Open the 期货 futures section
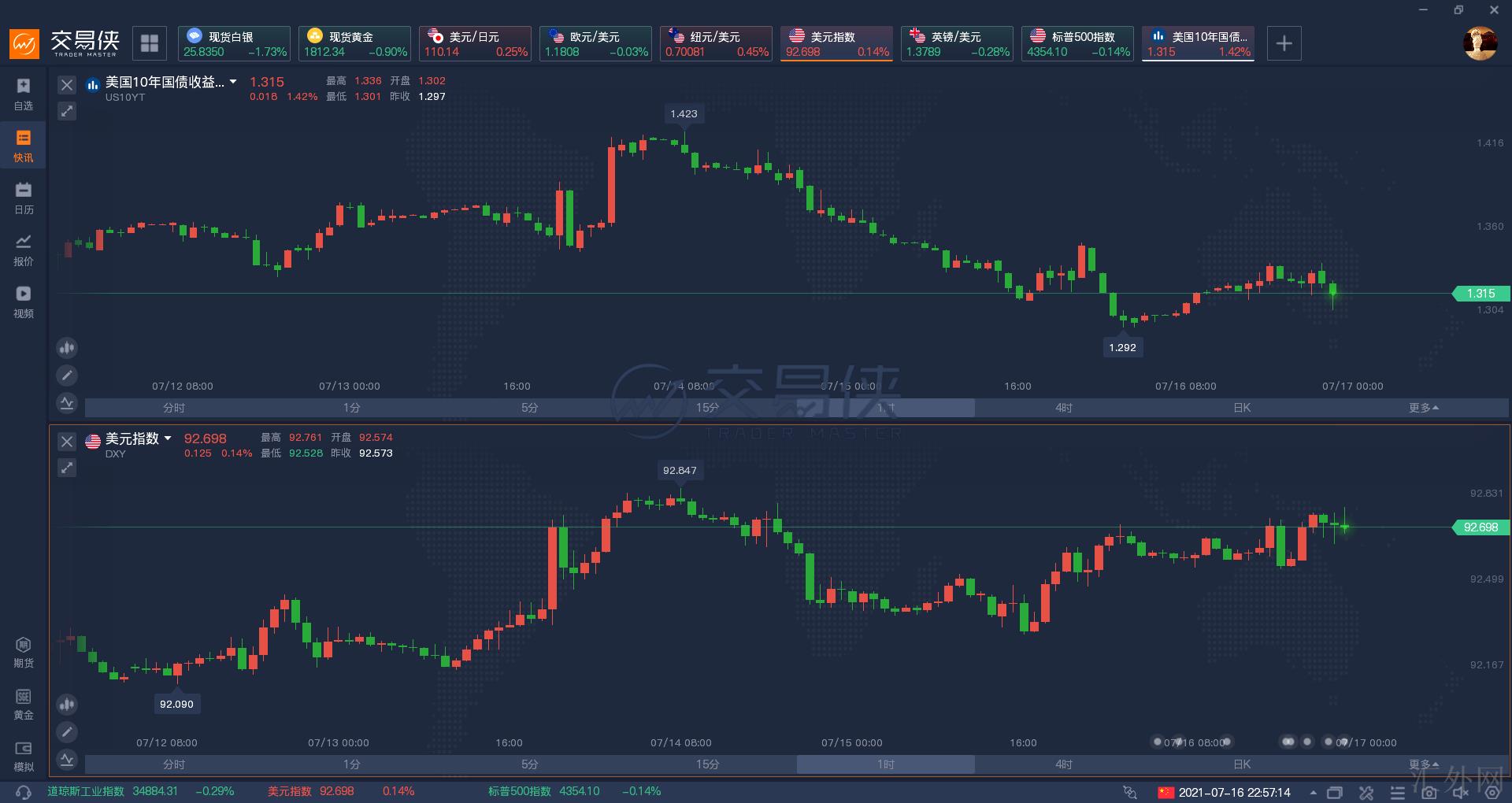The width and height of the screenshot is (1512, 803). click(24, 653)
